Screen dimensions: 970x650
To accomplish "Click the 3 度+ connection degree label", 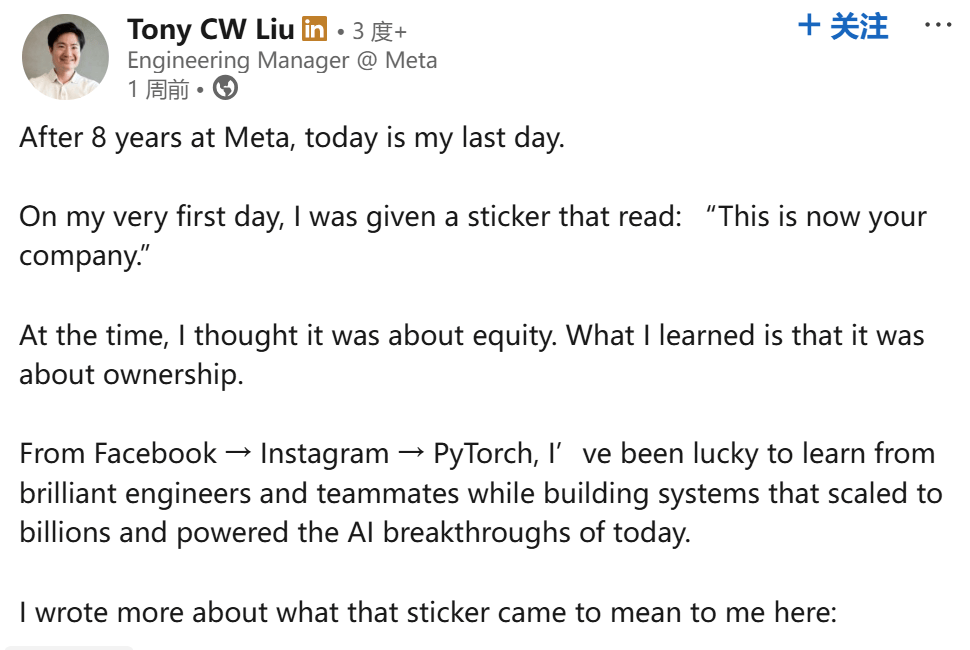I will [x=378, y=31].
